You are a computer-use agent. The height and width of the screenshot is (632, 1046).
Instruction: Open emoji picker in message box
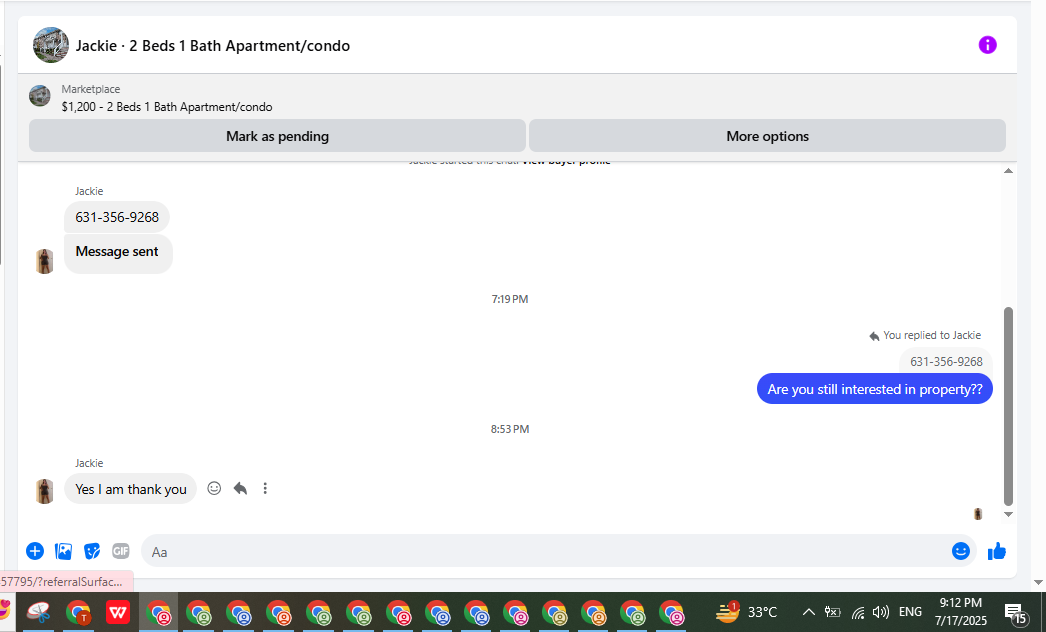(961, 551)
